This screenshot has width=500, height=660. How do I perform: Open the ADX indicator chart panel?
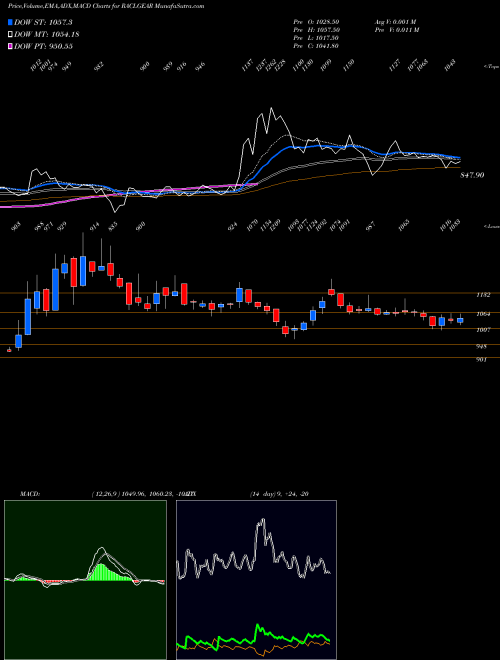[x=256, y=580]
